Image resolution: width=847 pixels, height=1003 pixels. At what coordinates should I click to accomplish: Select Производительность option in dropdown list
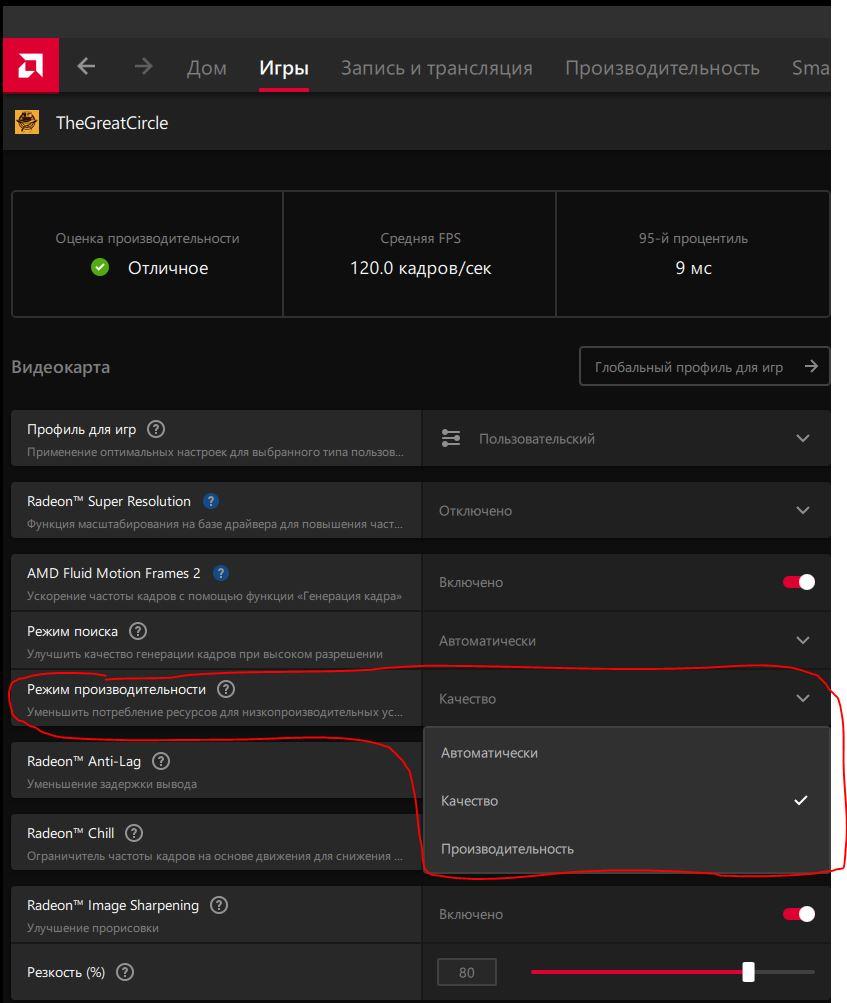point(507,849)
